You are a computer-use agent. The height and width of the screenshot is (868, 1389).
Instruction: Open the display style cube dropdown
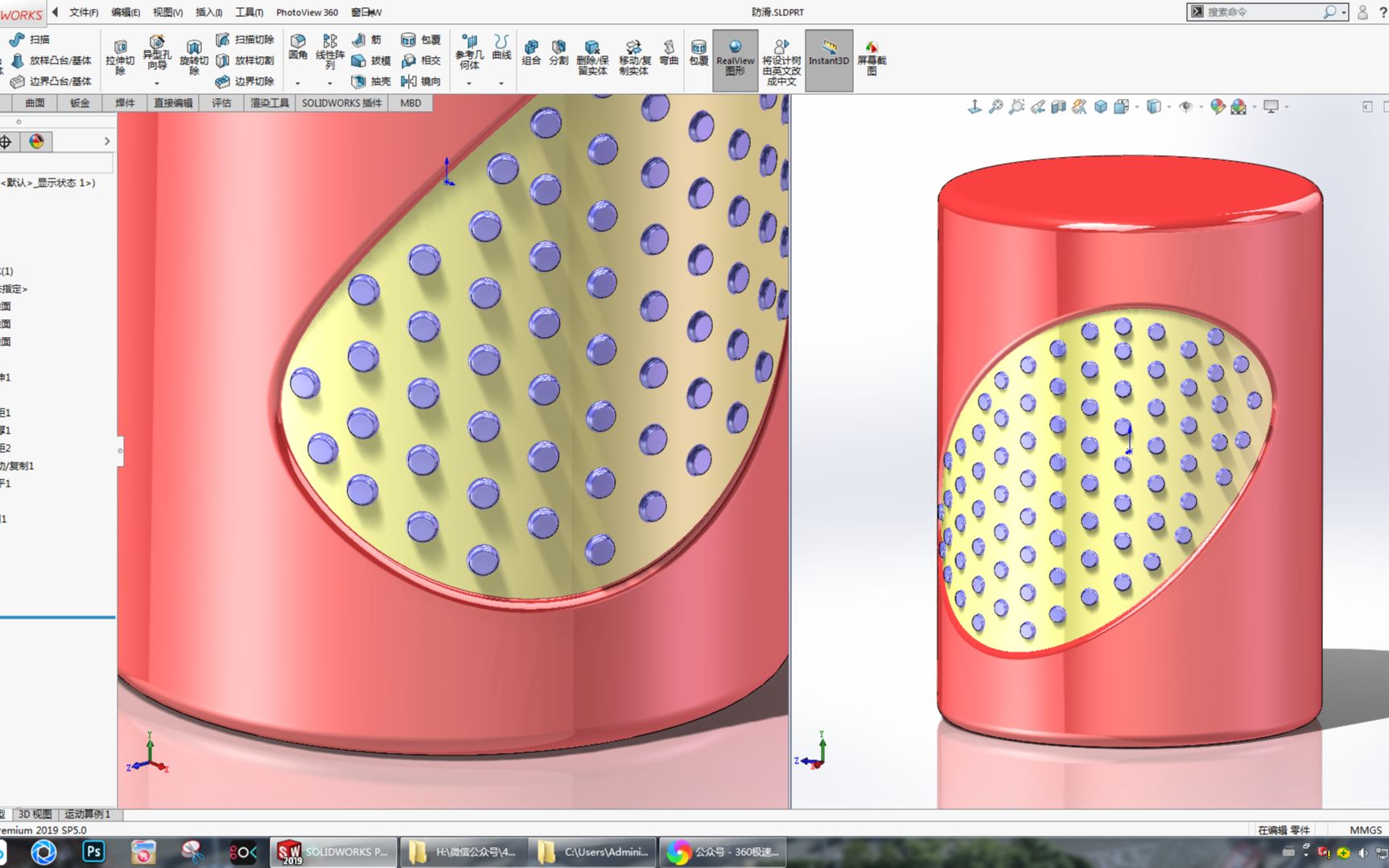1168,106
